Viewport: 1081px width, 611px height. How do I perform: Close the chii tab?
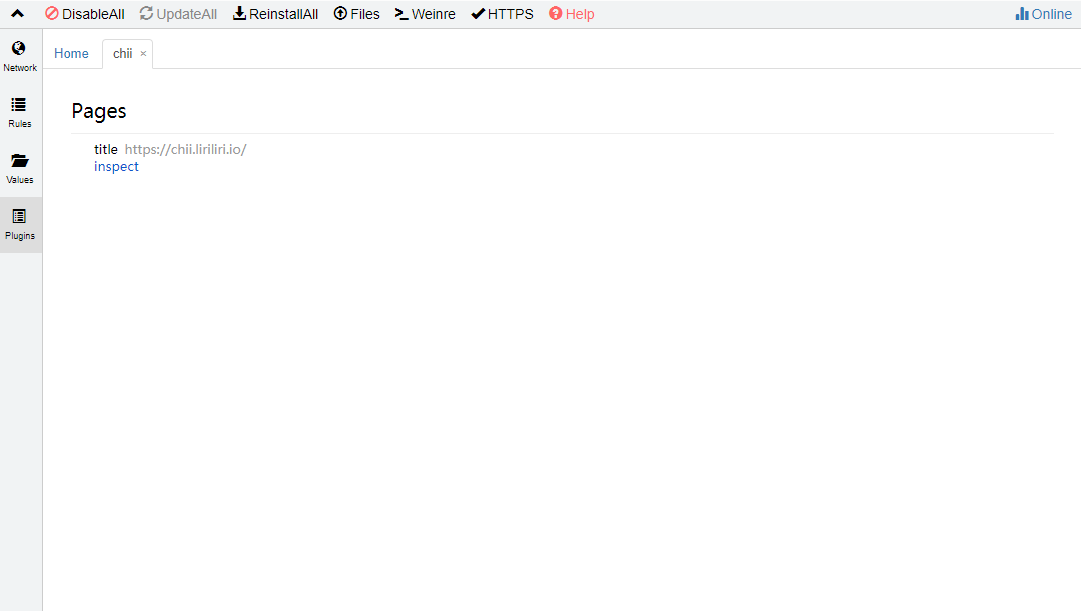coord(143,53)
